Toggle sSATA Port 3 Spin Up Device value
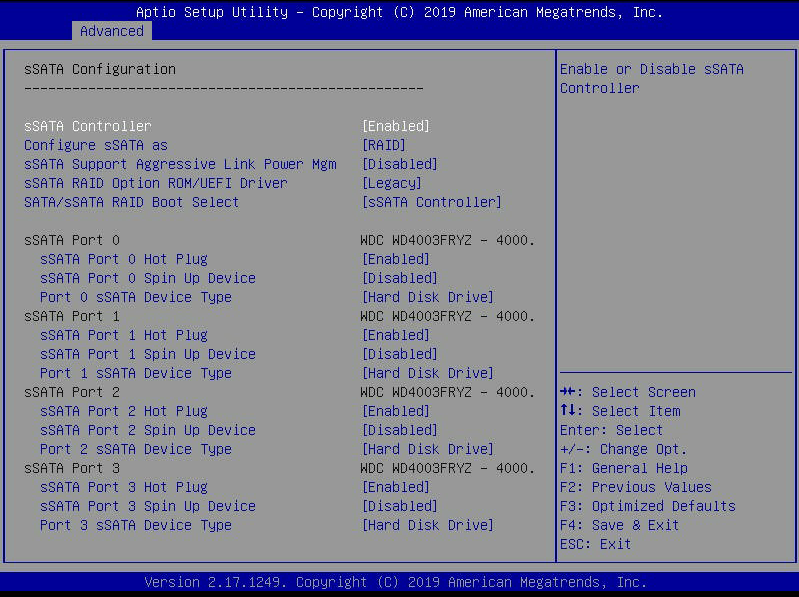Viewport: 799px width, 597px height. click(399, 506)
